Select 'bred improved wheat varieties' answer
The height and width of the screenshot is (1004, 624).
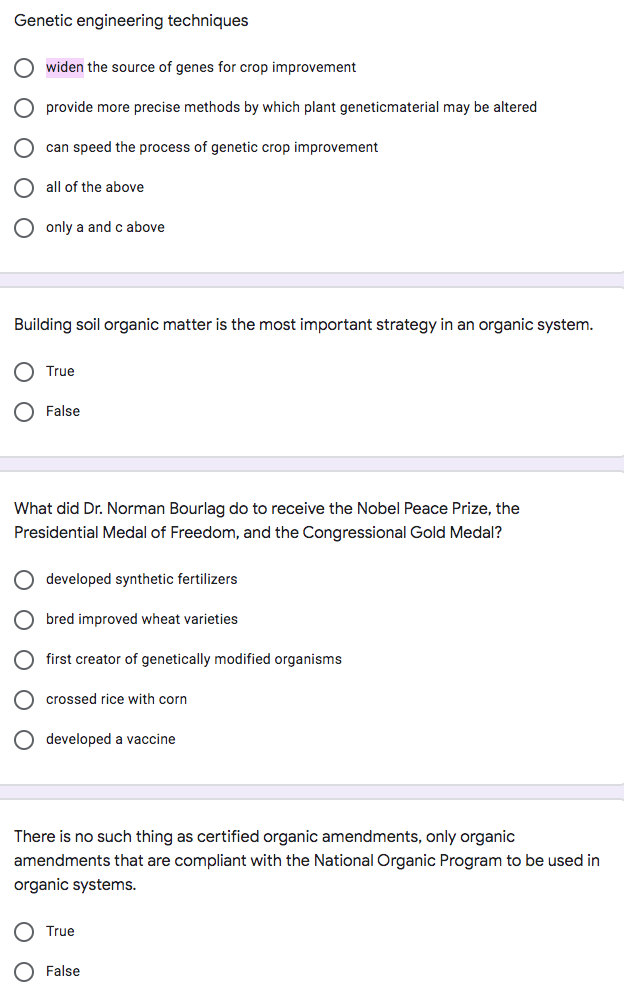coord(23,620)
